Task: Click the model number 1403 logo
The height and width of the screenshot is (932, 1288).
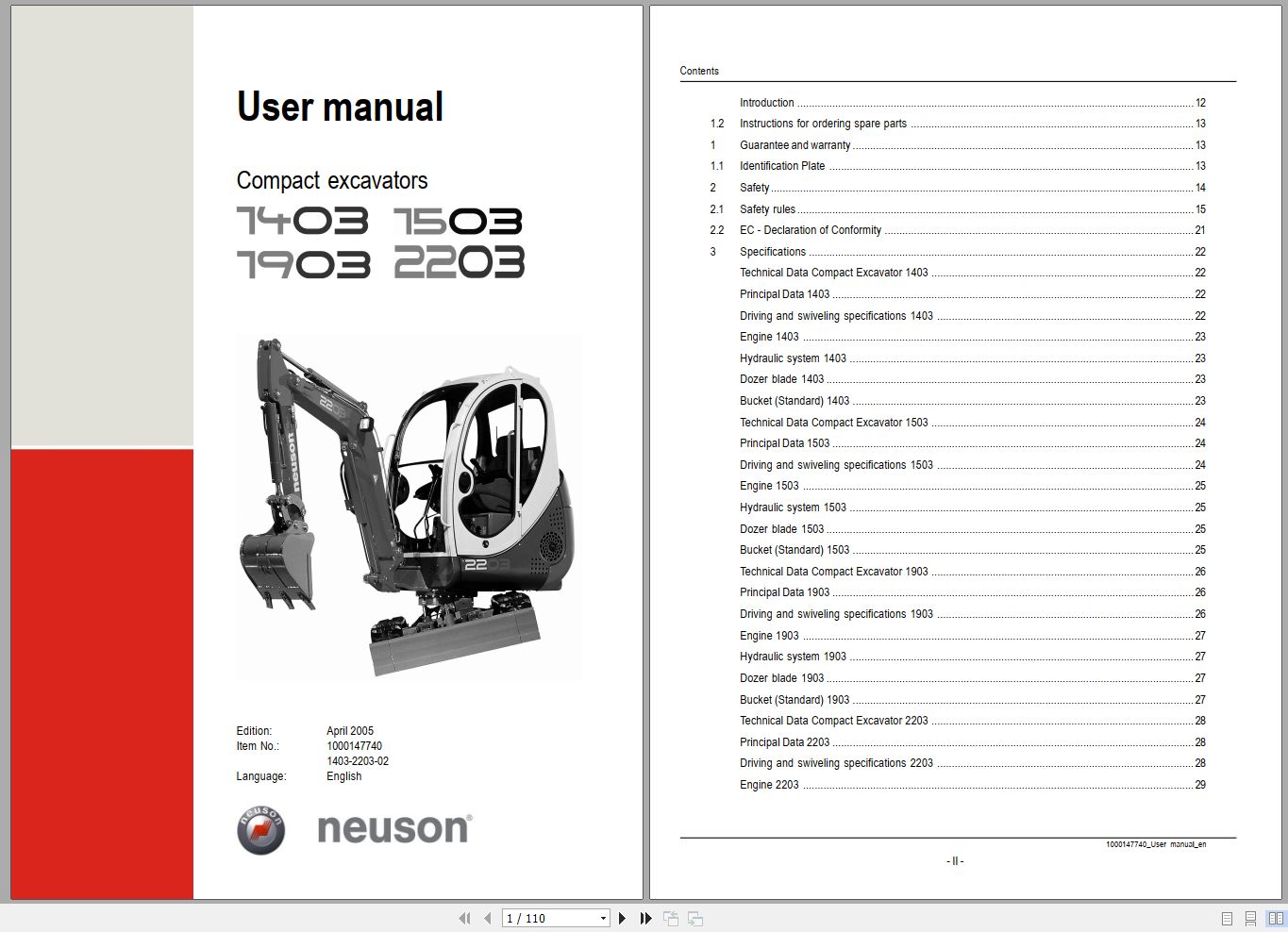Action: (302, 221)
